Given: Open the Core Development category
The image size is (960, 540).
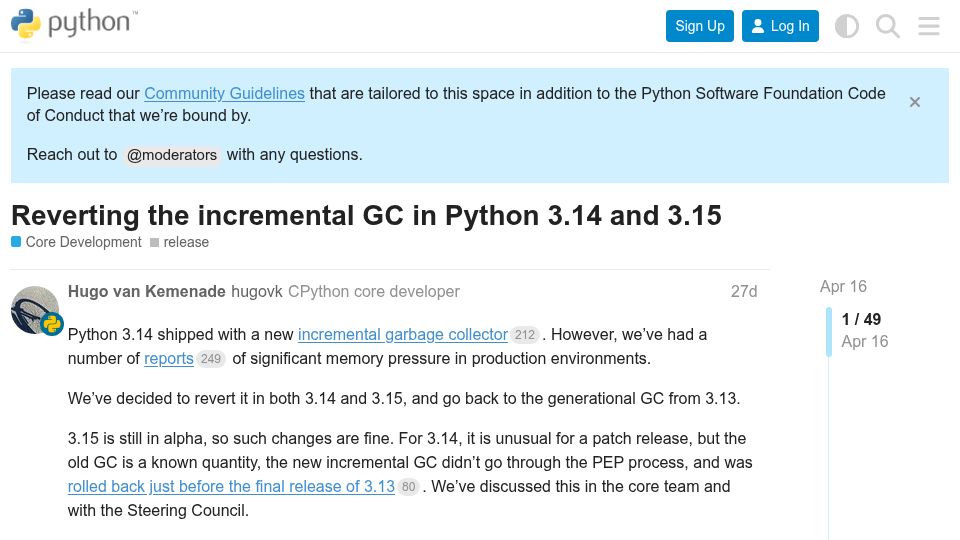Looking at the screenshot, I should click(x=77, y=242).
